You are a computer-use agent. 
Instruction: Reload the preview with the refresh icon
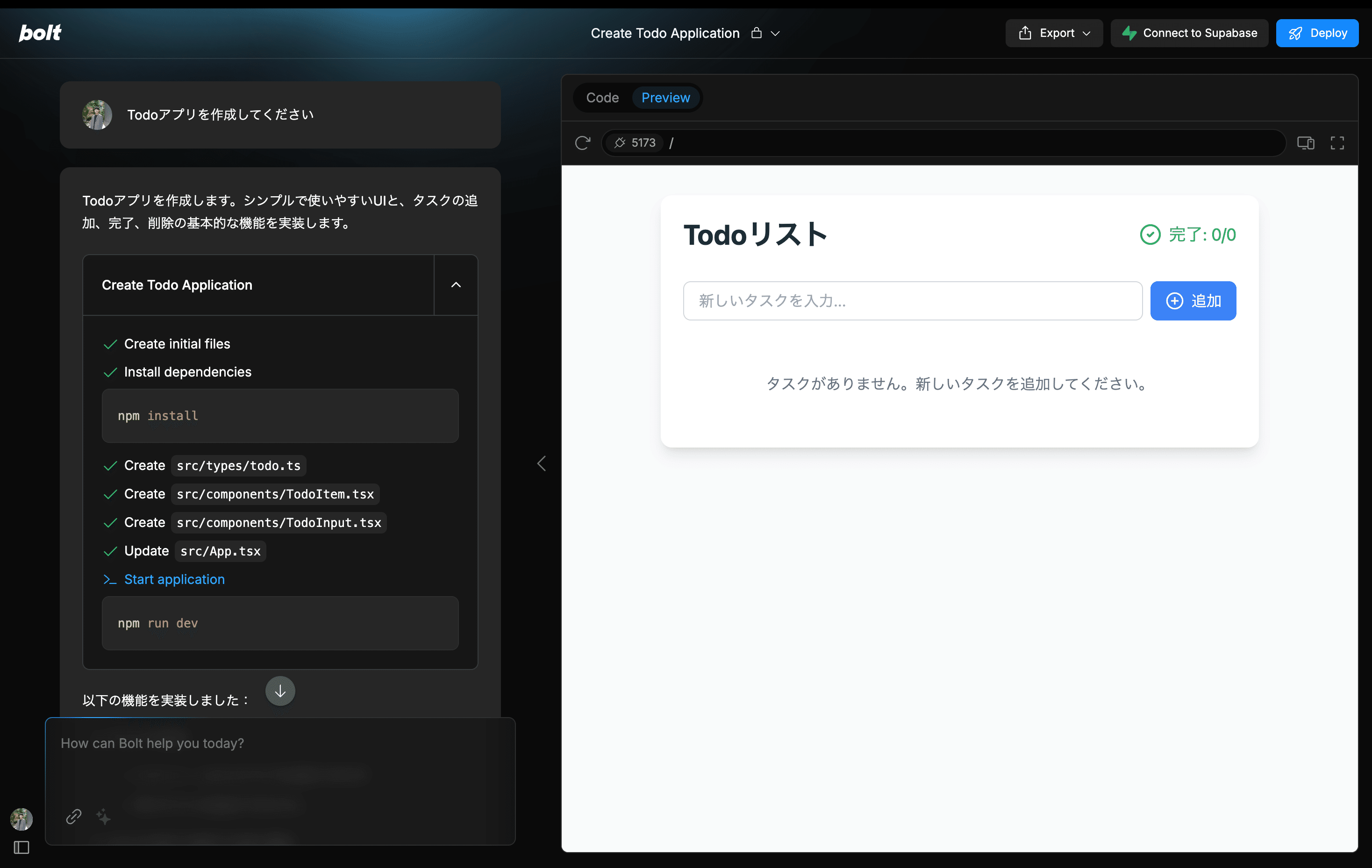(x=582, y=142)
